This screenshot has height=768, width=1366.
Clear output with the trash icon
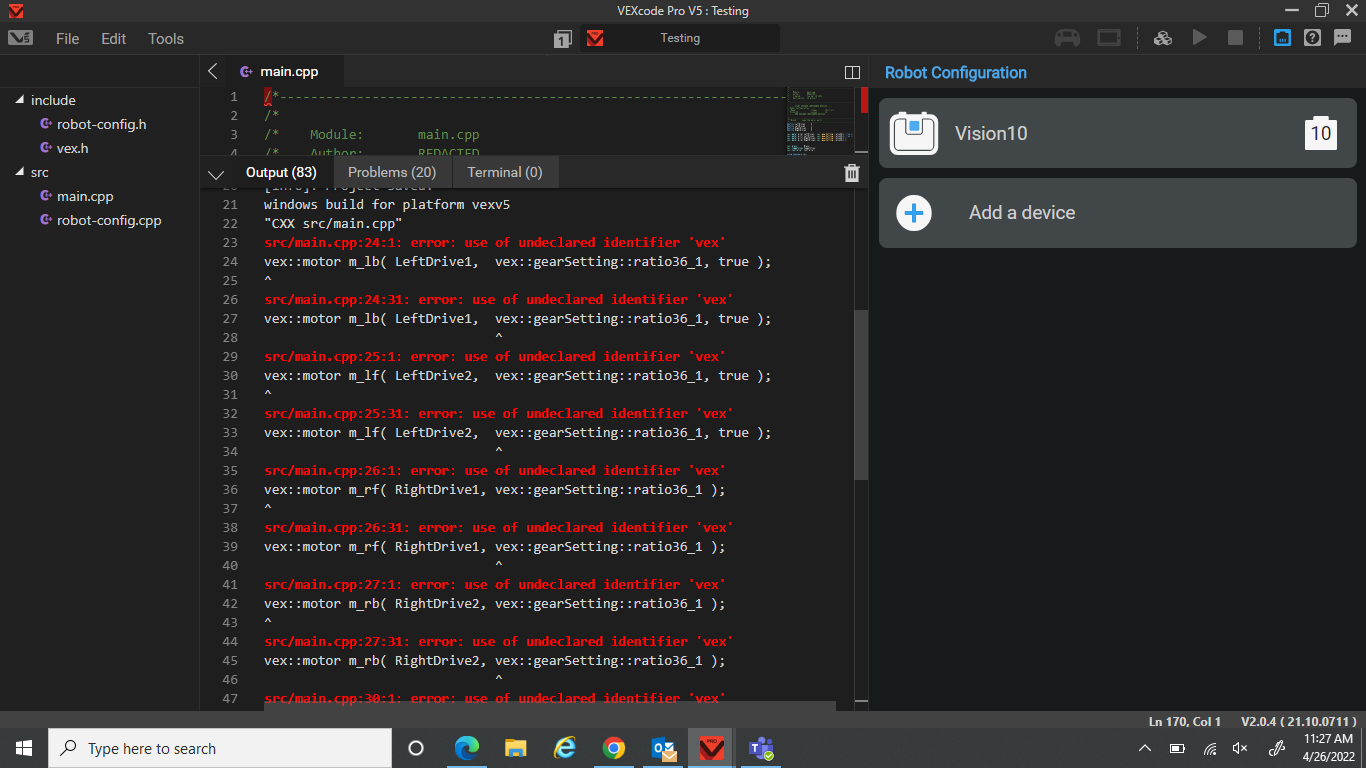coord(852,173)
